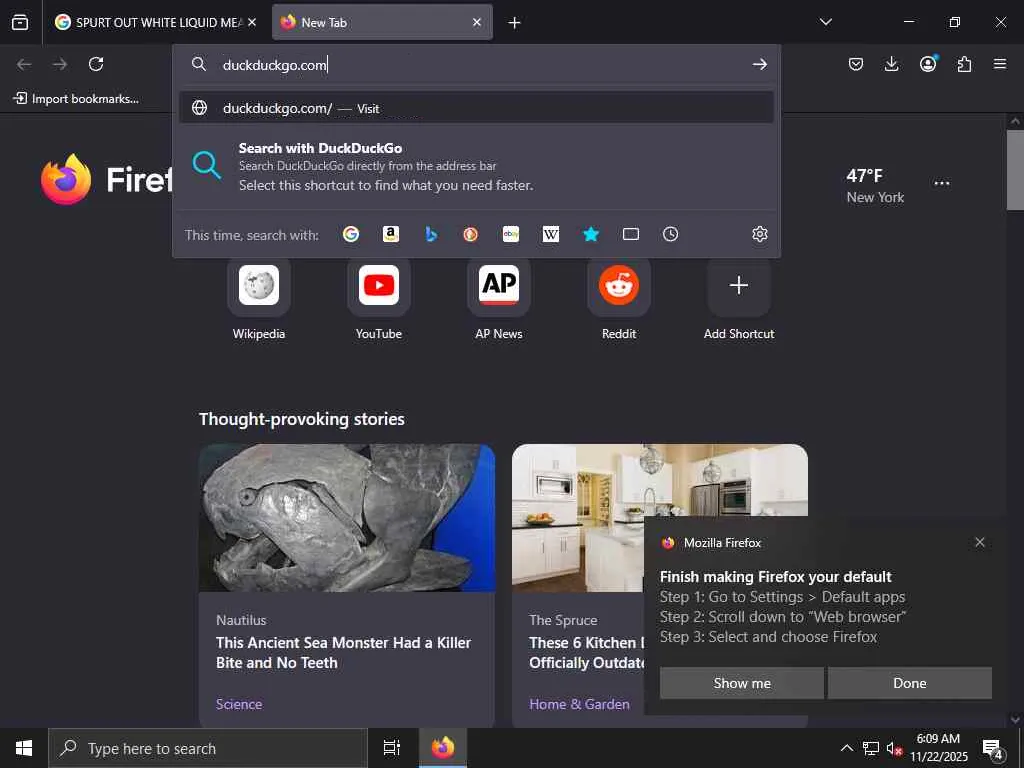Go forward one page
This screenshot has height=768, width=1024.
point(60,64)
